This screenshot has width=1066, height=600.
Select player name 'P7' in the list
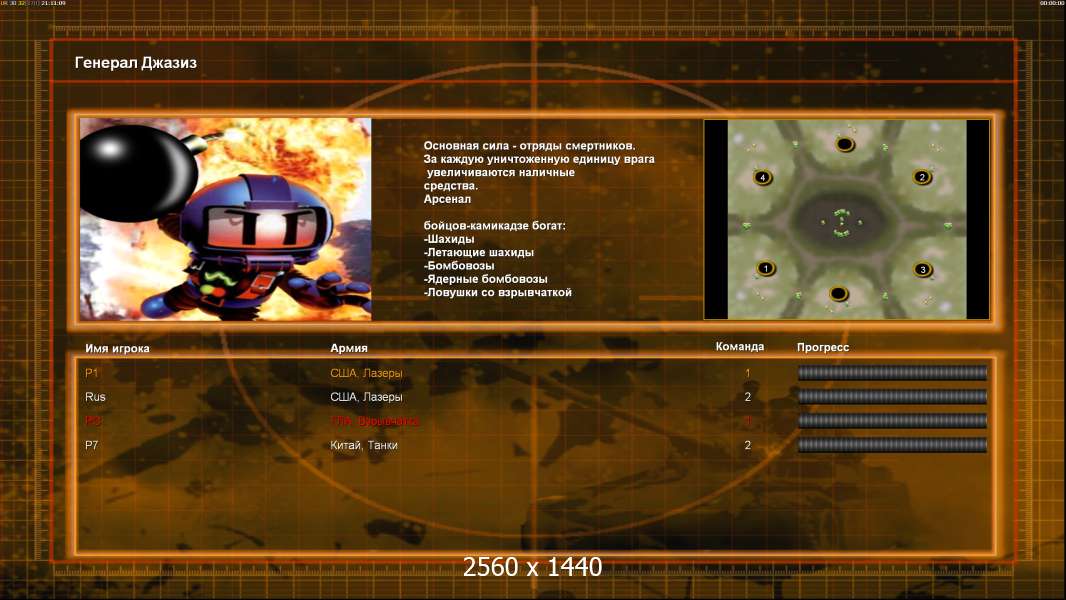click(x=92, y=445)
